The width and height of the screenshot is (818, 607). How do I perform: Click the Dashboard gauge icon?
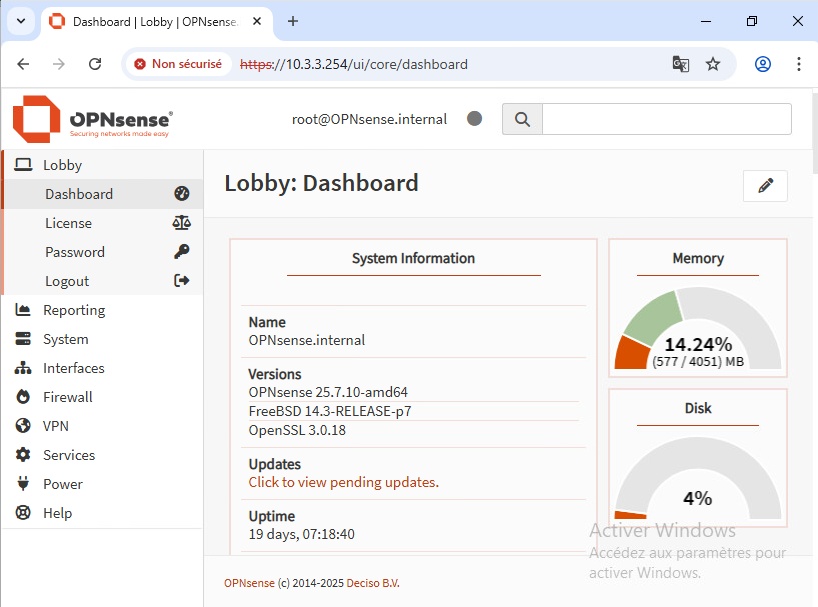pyautogui.click(x=182, y=193)
